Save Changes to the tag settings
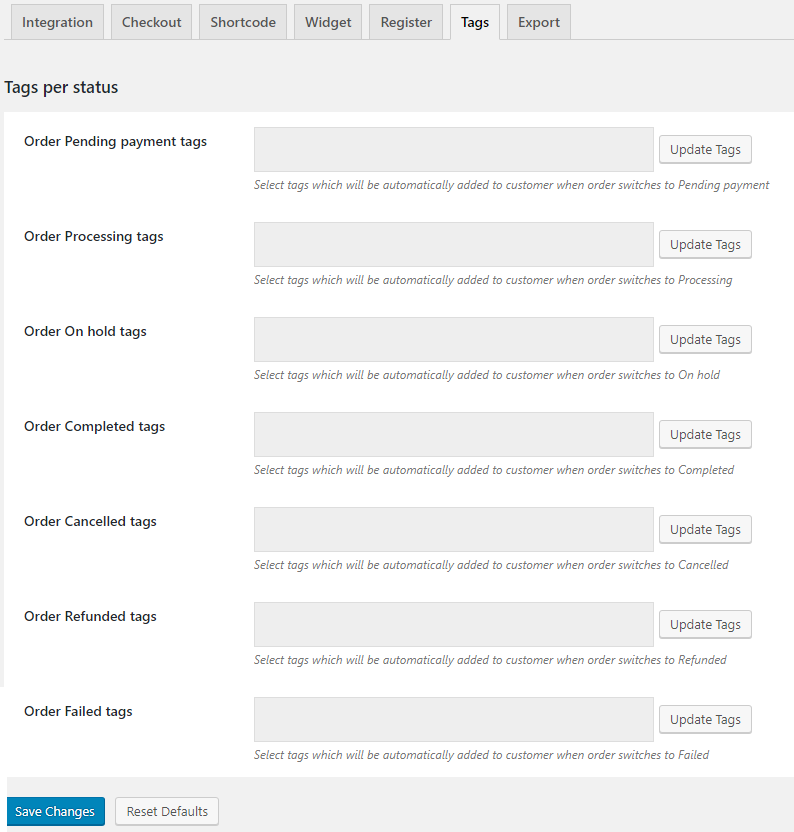 click(55, 811)
